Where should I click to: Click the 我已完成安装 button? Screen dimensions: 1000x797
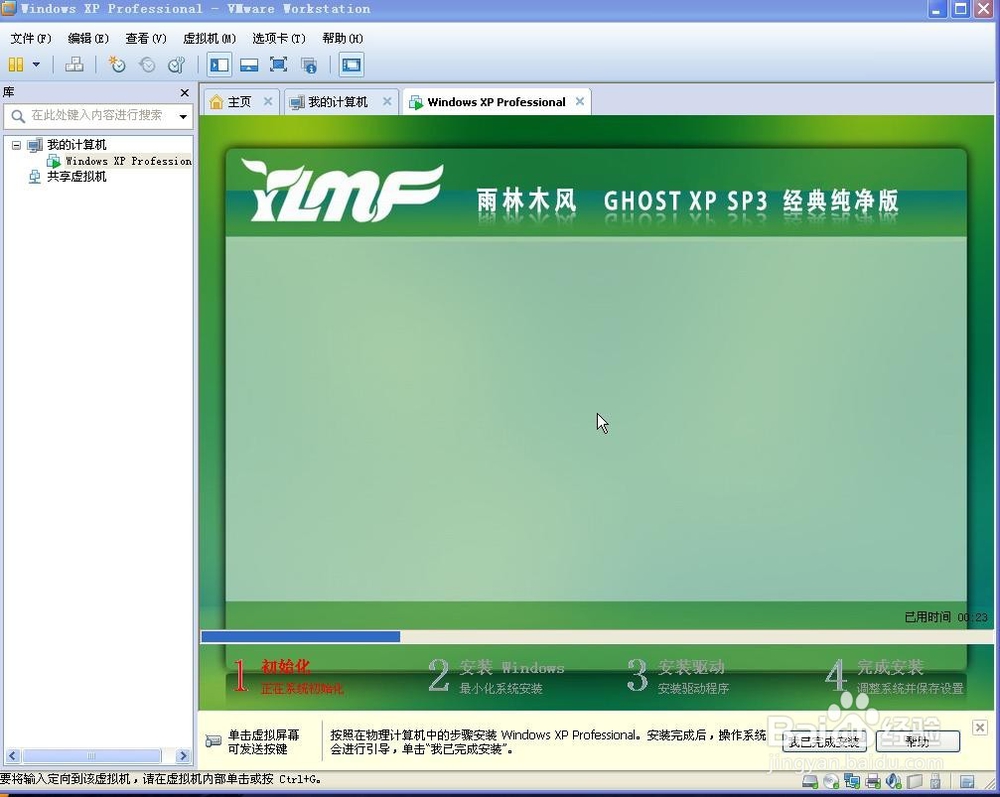tap(823, 741)
